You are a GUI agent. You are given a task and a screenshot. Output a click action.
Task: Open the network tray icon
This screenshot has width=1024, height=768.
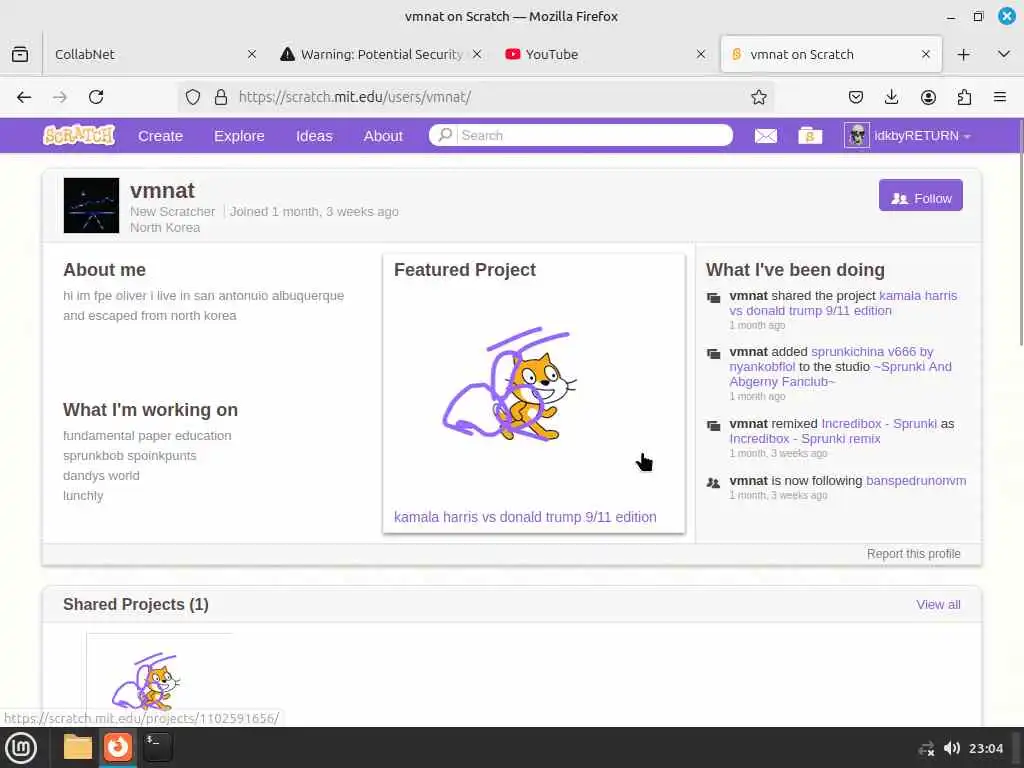[925, 748]
